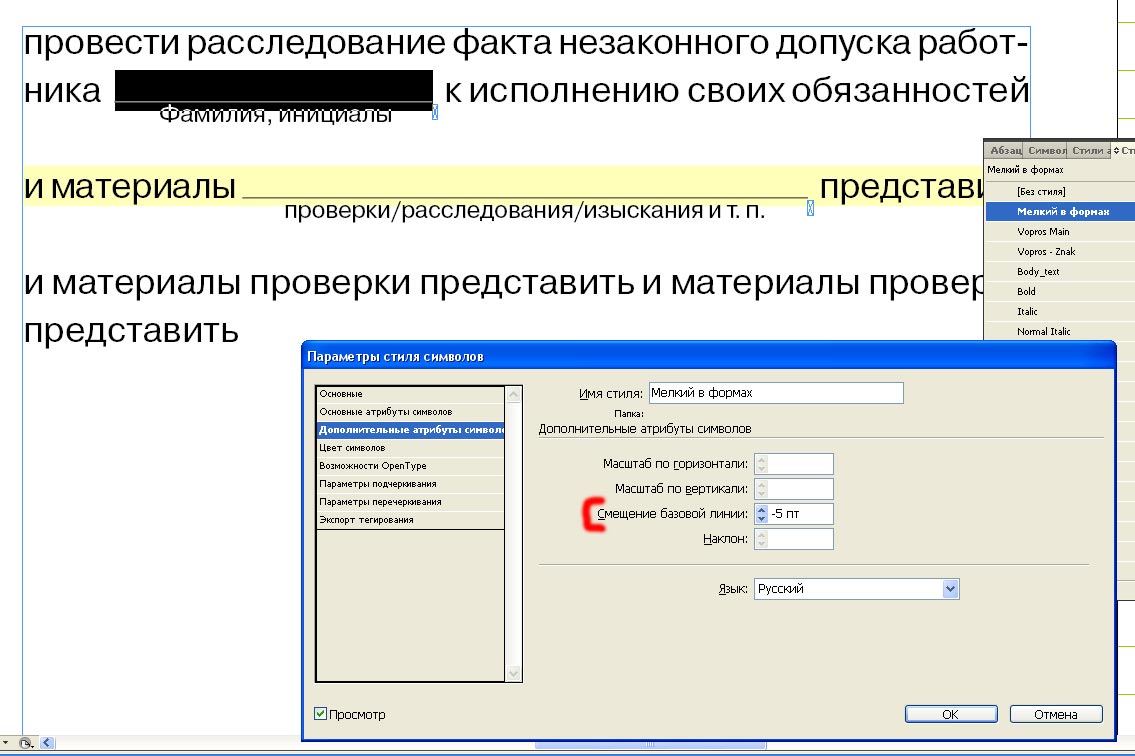This screenshot has width=1135, height=756.
Task: Click the Имя стиля name field
Action: pos(776,393)
